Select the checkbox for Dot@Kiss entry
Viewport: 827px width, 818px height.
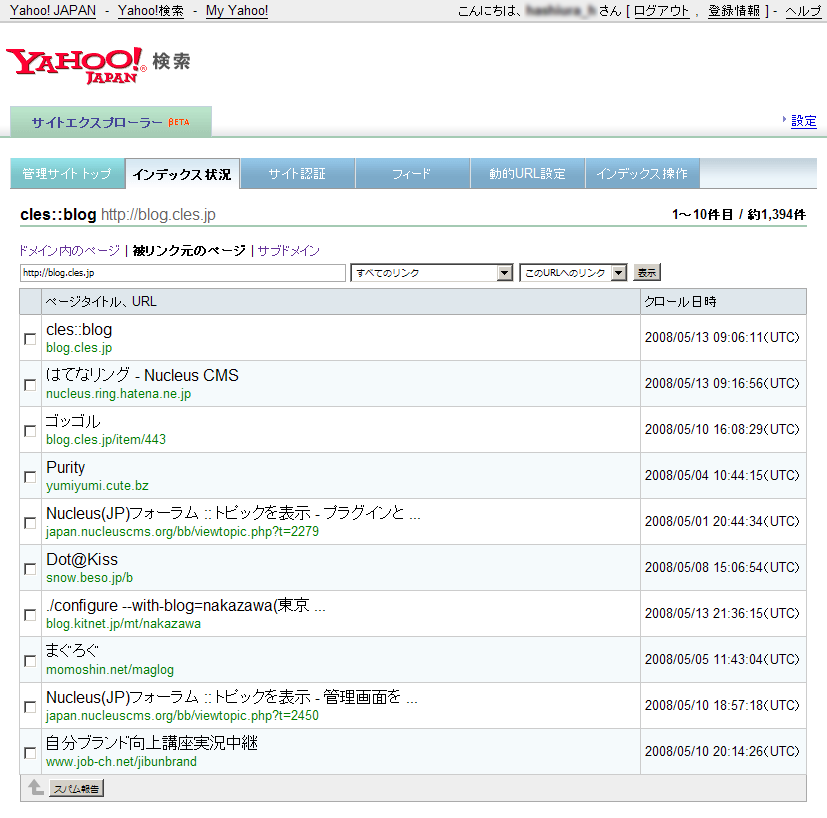click(x=30, y=569)
